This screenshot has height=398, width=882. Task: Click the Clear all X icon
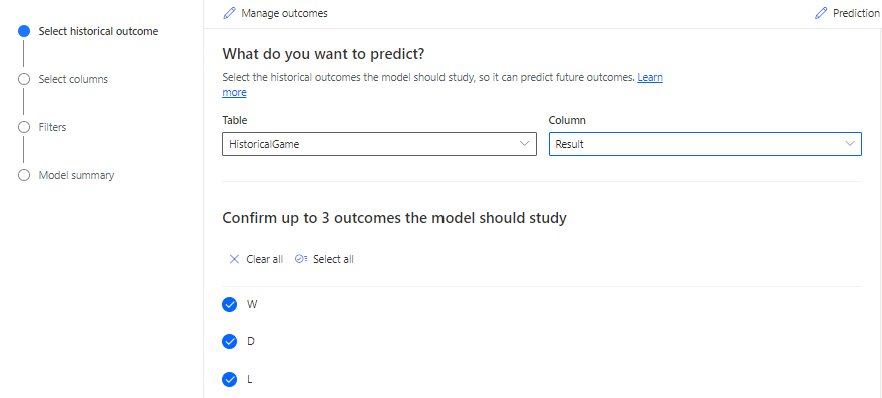[x=235, y=259]
